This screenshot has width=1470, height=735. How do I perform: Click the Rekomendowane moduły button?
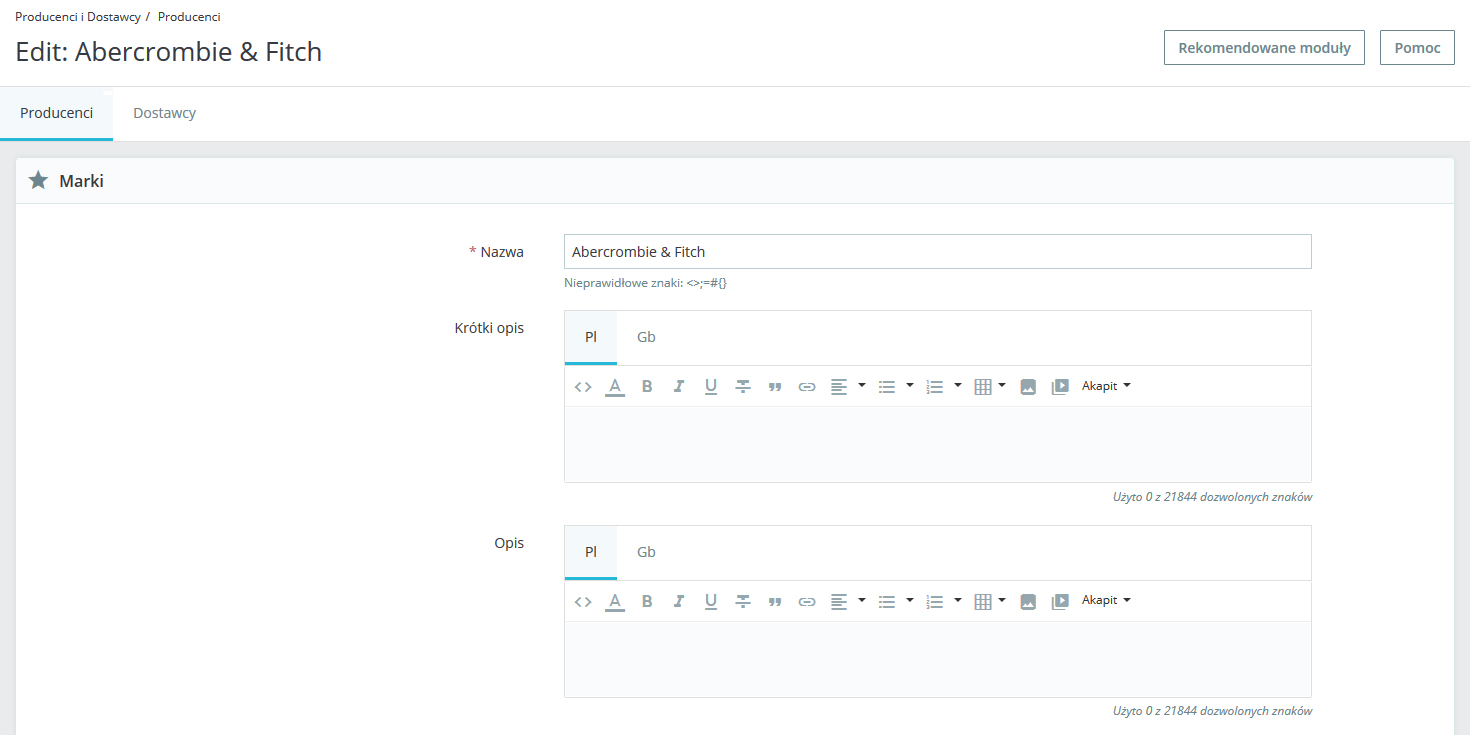pos(1264,48)
